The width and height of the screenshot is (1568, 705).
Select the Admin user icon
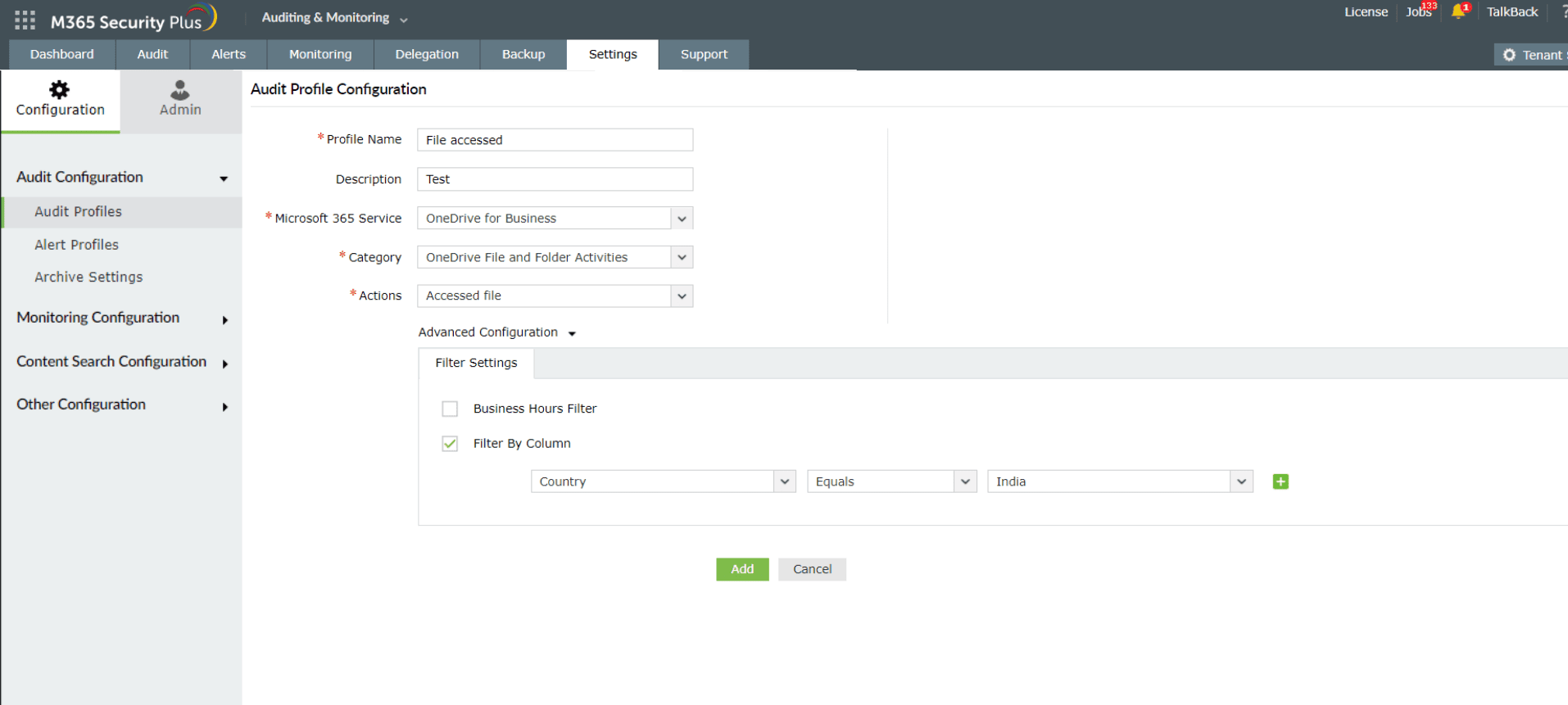(x=180, y=89)
